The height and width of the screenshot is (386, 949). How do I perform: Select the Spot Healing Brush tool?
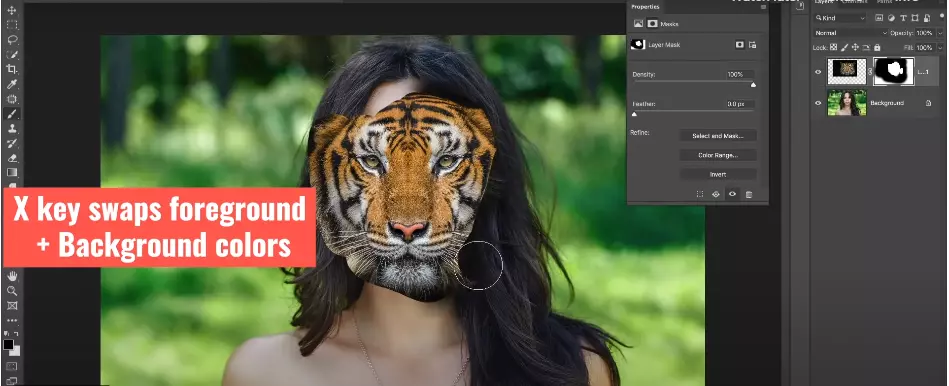(11, 99)
